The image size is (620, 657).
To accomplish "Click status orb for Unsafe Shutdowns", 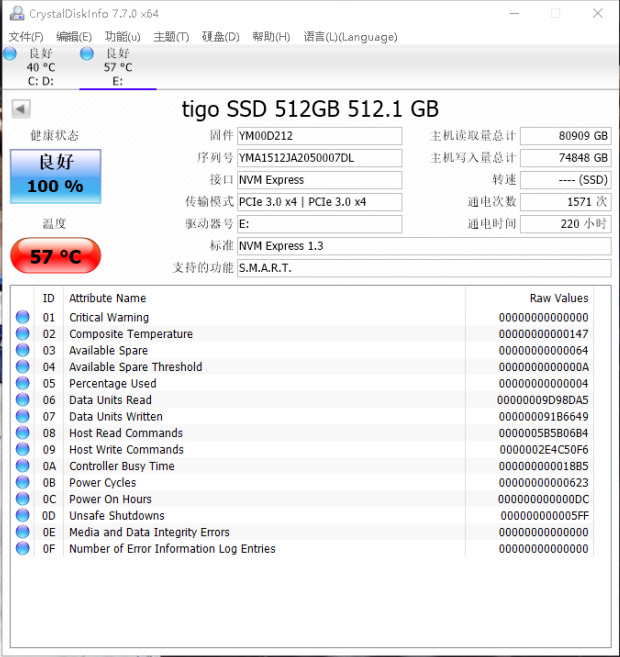I will pyautogui.click(x=23, y=515).
